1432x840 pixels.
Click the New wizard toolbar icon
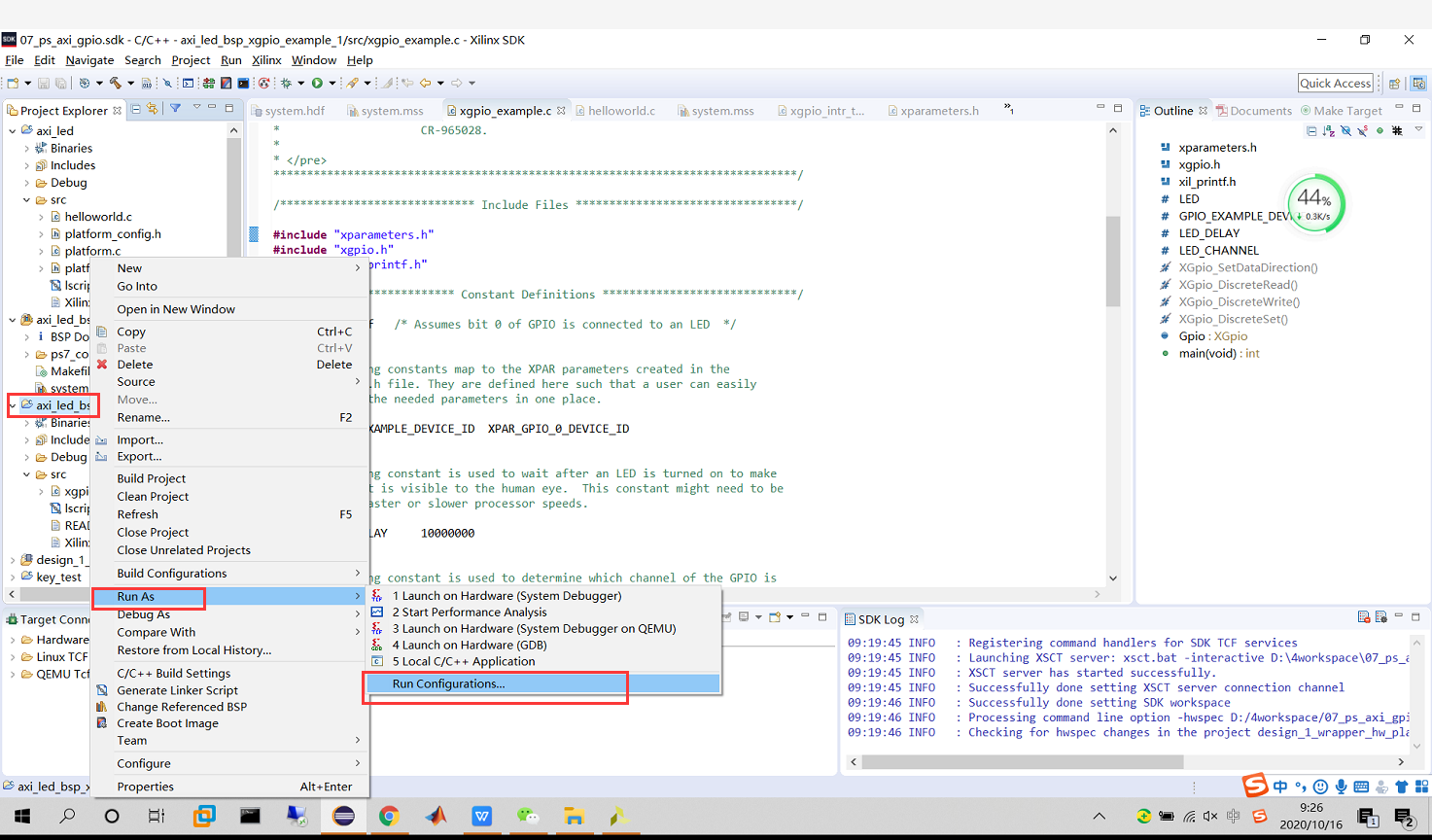(13, 83)
